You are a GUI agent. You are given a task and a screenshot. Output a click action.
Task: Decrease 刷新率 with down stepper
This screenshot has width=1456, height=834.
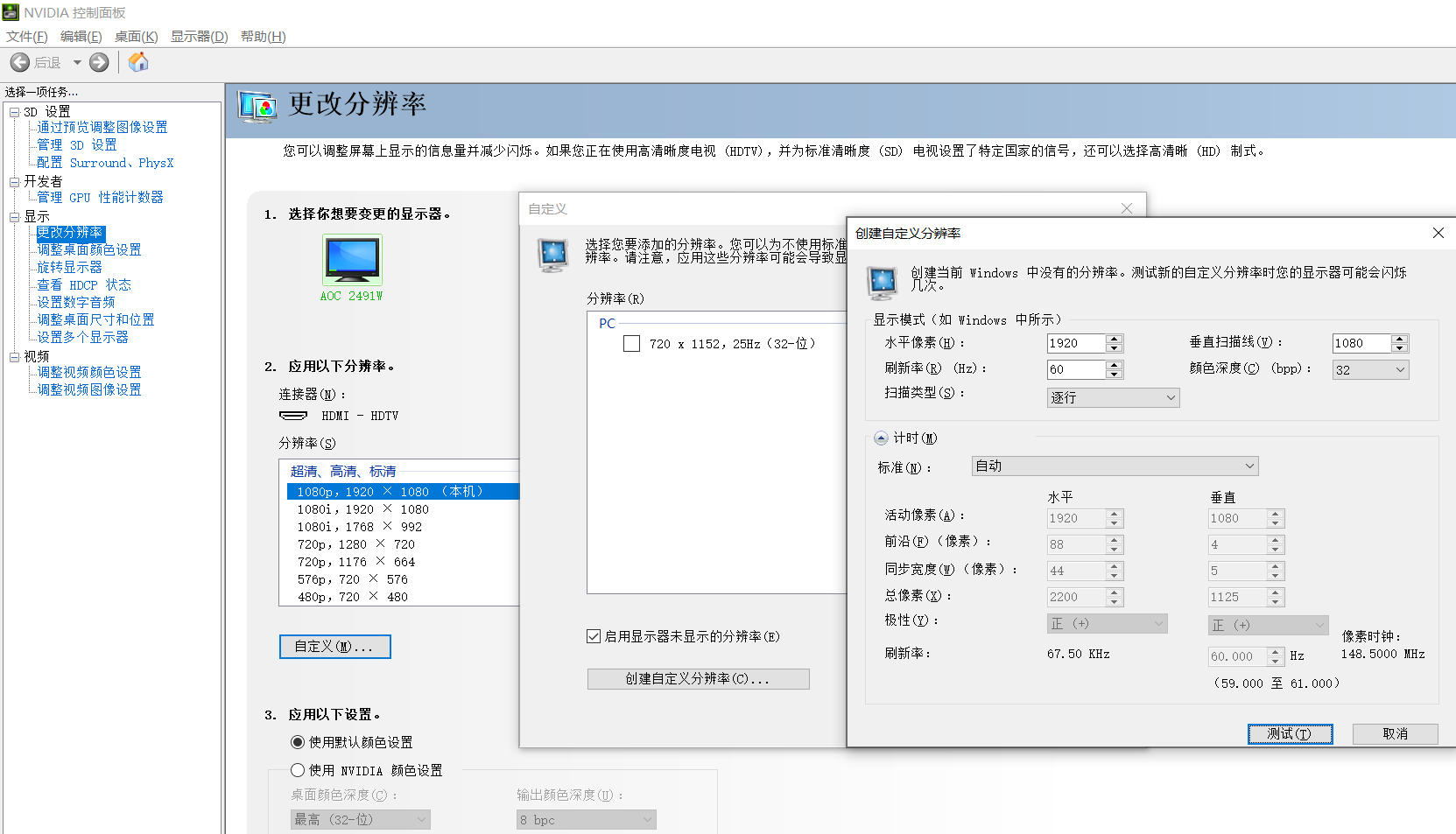click(x=1114, y=375)
